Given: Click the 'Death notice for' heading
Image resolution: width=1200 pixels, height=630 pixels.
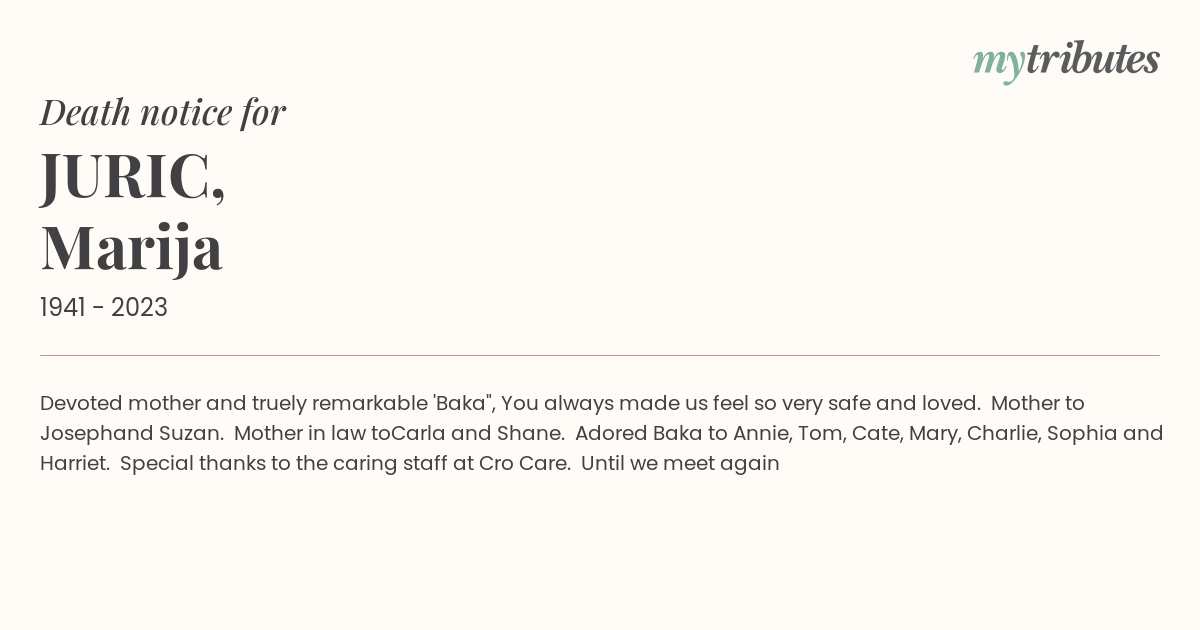Looking at the screenshot, I should [163, 113].
